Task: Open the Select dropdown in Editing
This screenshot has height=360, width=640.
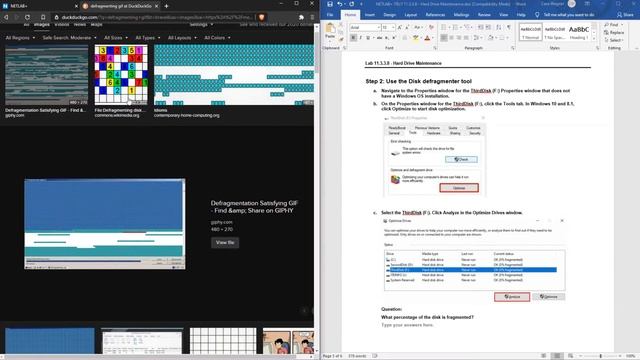Action: (613, 40)
